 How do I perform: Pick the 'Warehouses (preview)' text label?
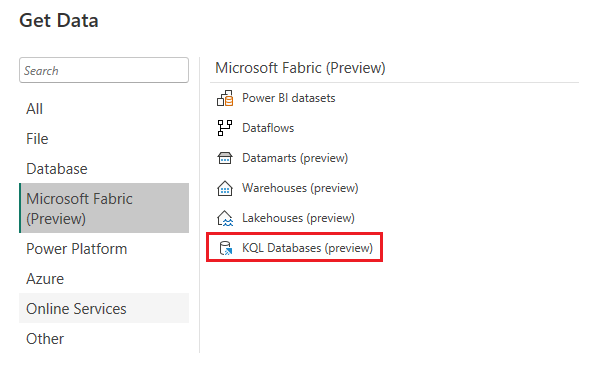(300, 188)
